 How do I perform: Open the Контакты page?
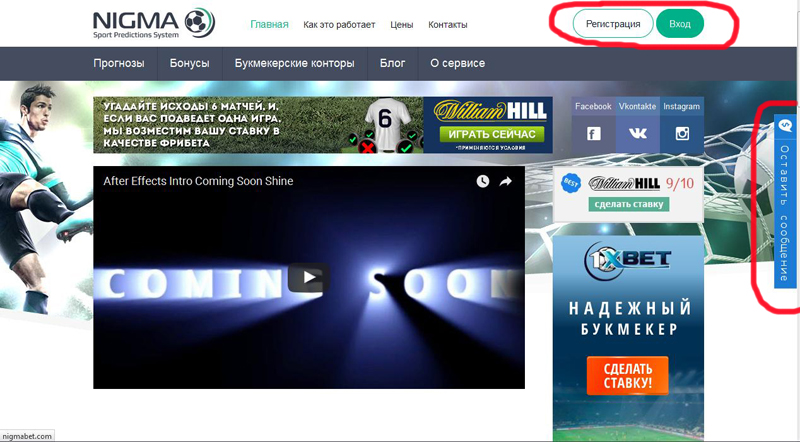[x=447, y=24]
